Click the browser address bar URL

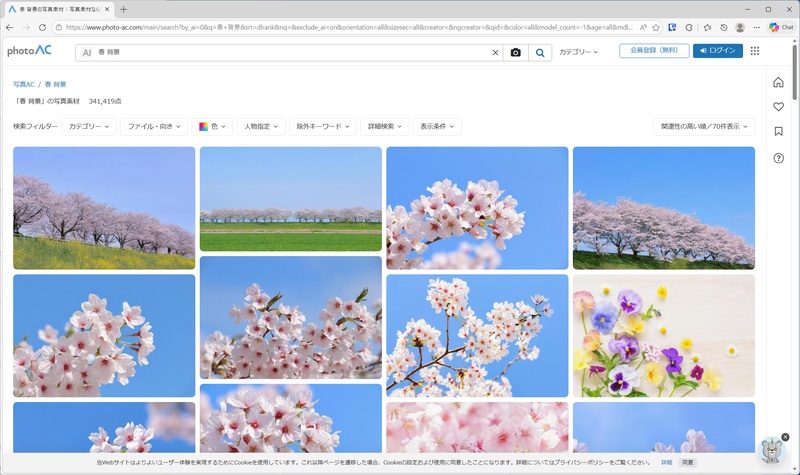349,28
